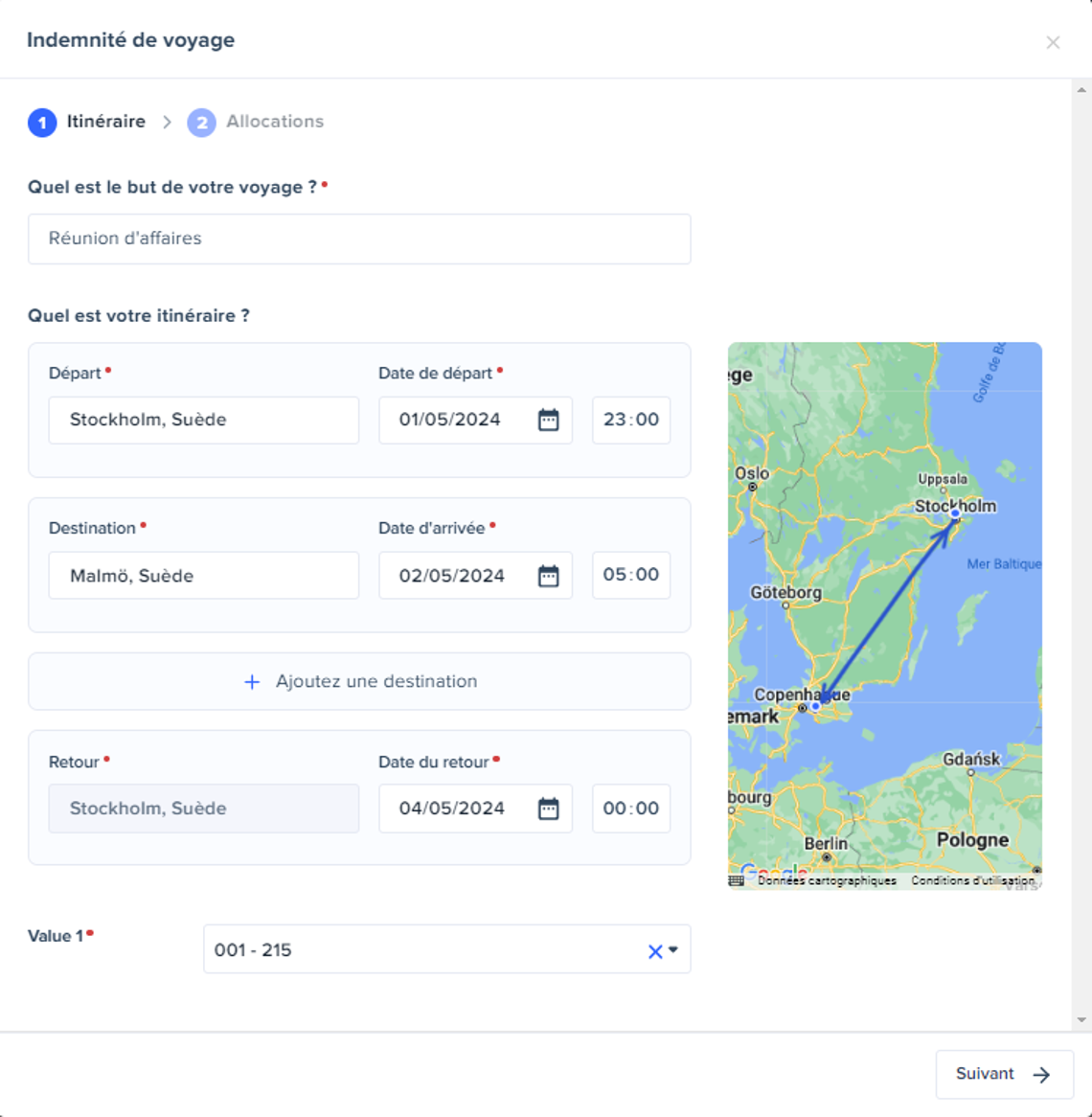Click the Suivant button
The width and height of the screenshot is (1092, 1117).
(1003, 1074)
